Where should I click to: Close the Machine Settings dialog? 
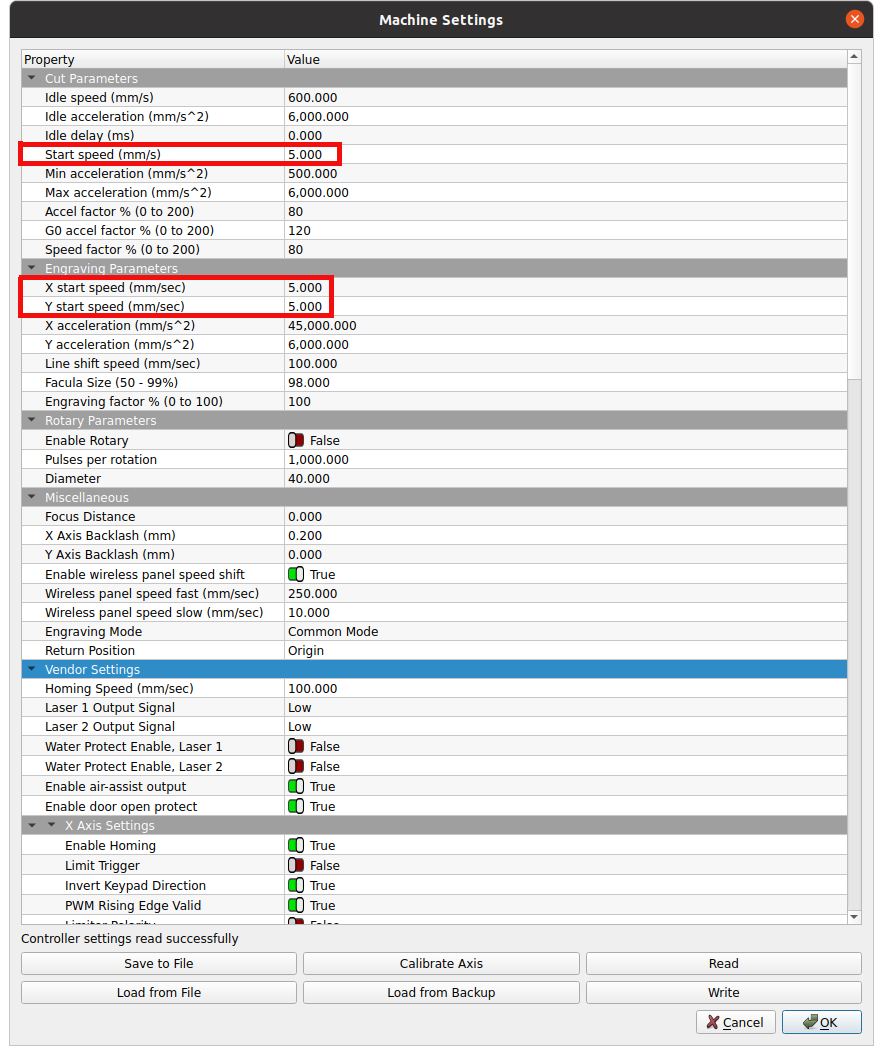pyautogui.click(x=854, y=19)
